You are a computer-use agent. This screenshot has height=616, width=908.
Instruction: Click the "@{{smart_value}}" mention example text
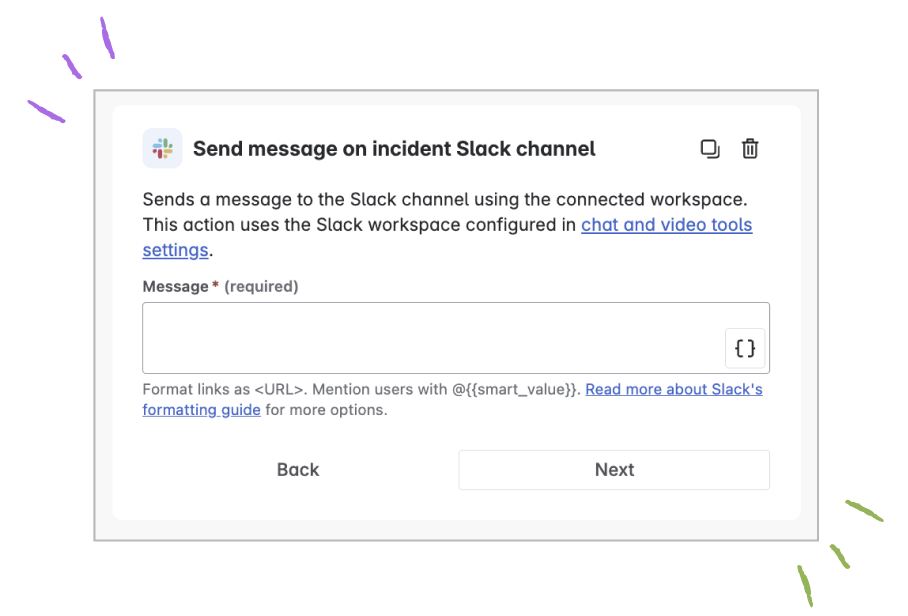514,389
